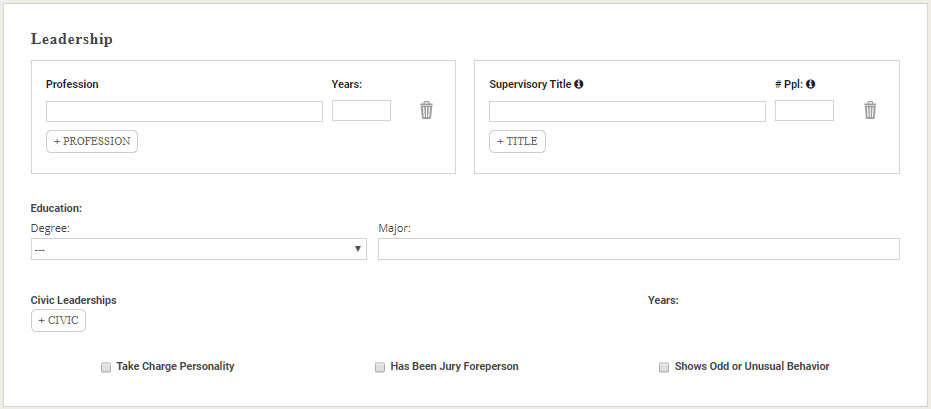
Task: Focus the Profession text field
Action: pyautogui.click(x=185, y=111)
